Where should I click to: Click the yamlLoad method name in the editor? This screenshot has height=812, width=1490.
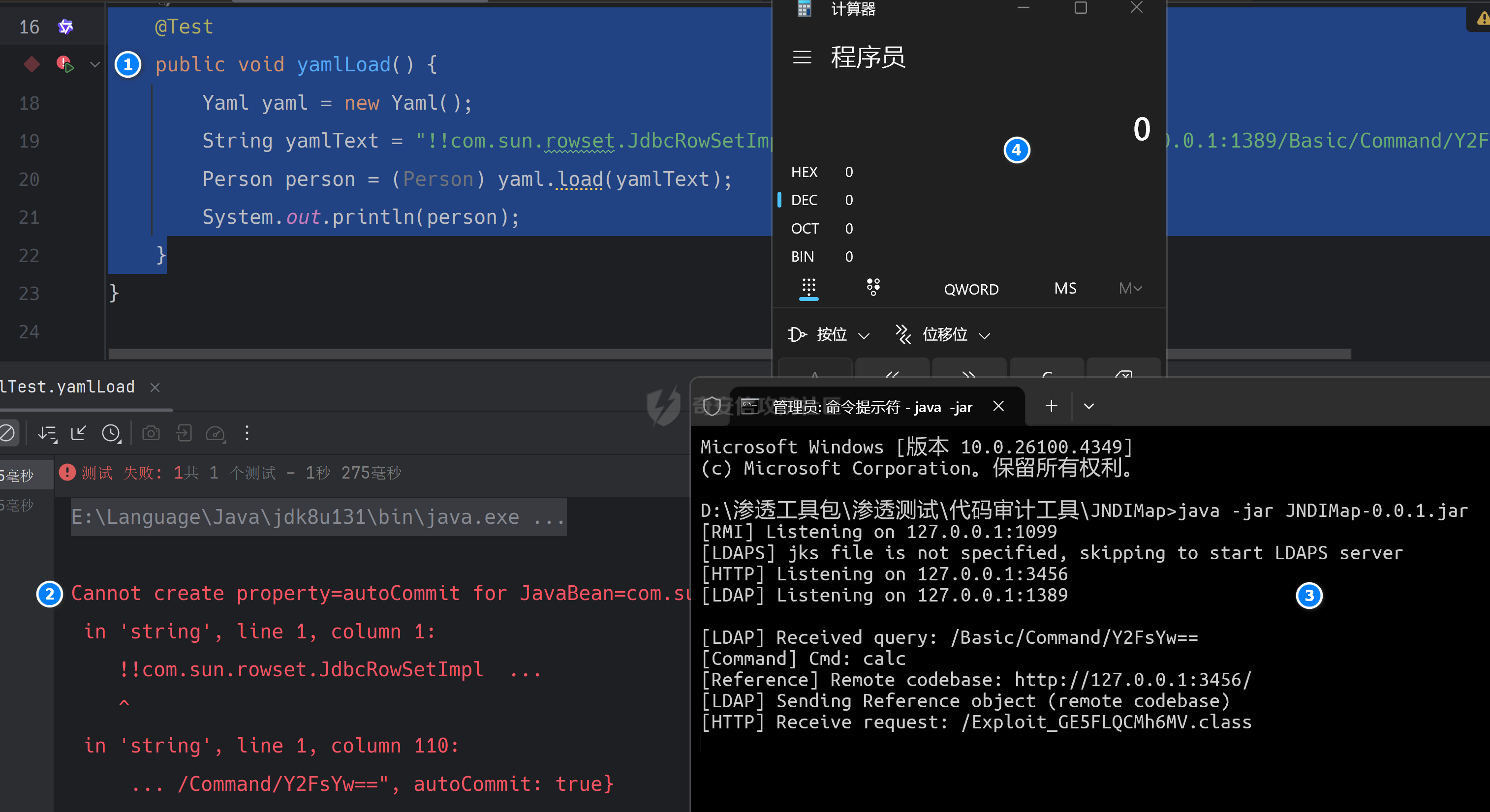tap(343, 65)
